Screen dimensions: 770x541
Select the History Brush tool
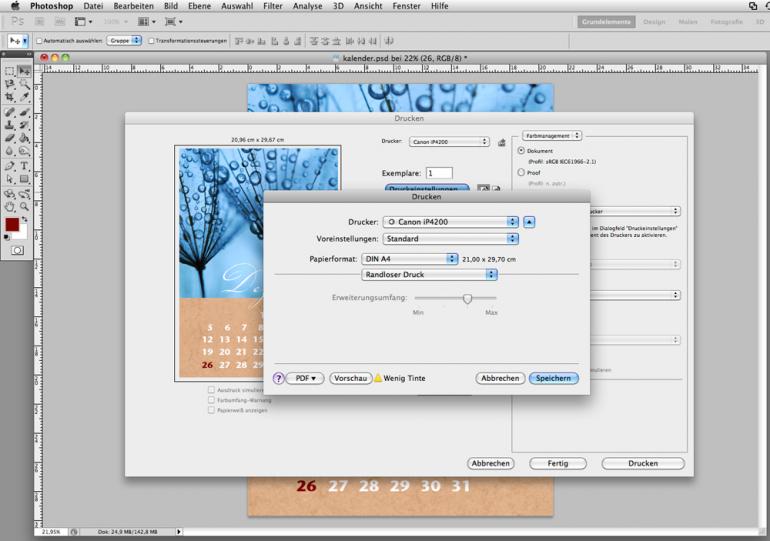(24, 125)
